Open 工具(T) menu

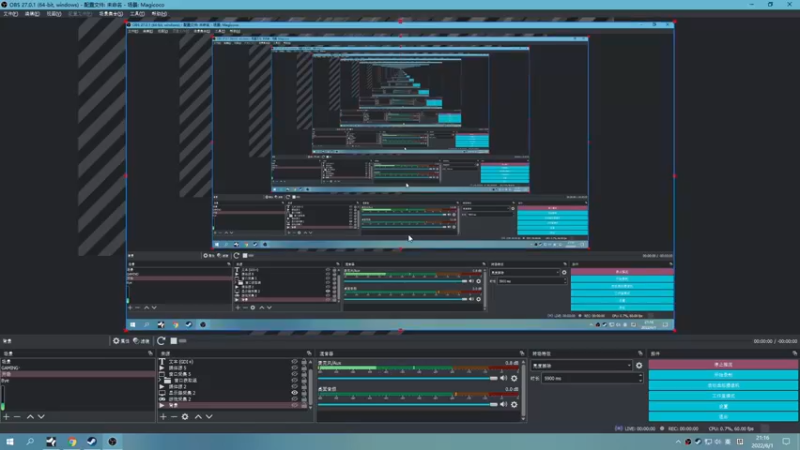137,14
